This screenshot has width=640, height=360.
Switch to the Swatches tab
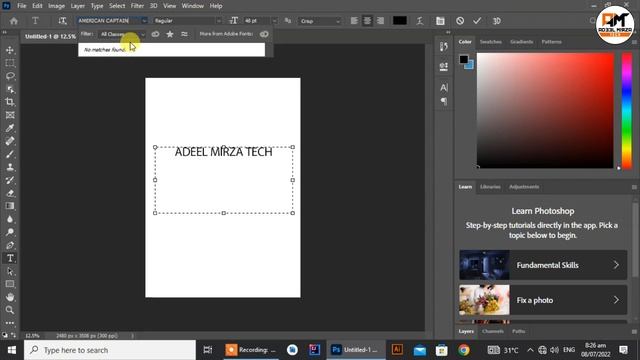(x=491, y=42)
